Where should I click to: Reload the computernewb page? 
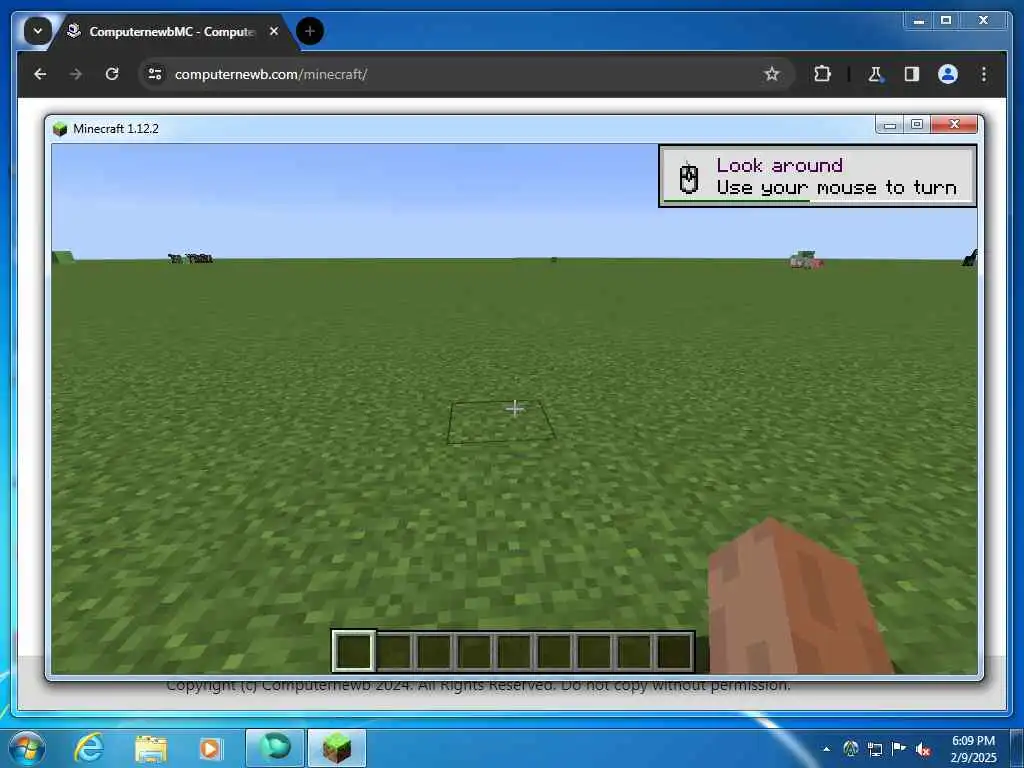pyautogui.click(x=112, y=74)
